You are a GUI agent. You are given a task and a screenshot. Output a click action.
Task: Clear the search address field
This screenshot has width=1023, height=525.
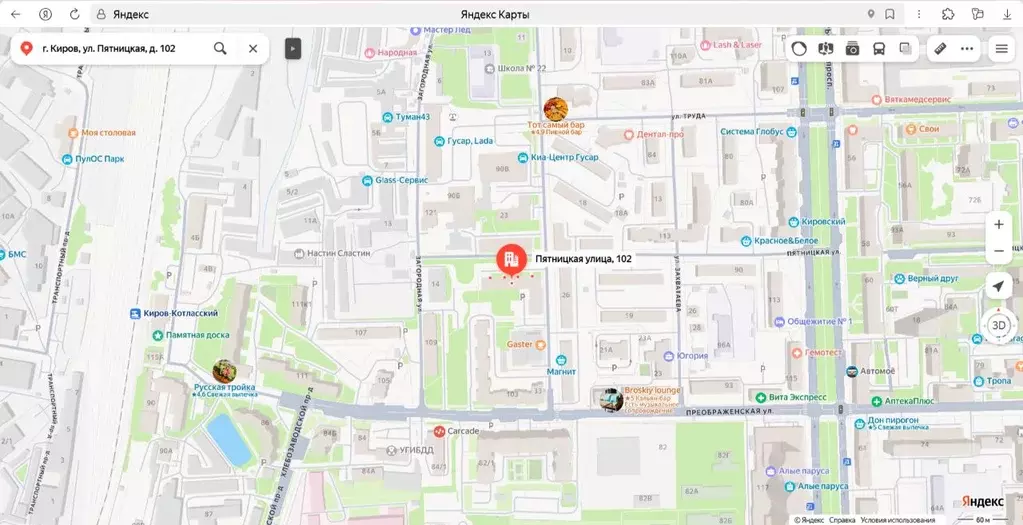(253, 48)
